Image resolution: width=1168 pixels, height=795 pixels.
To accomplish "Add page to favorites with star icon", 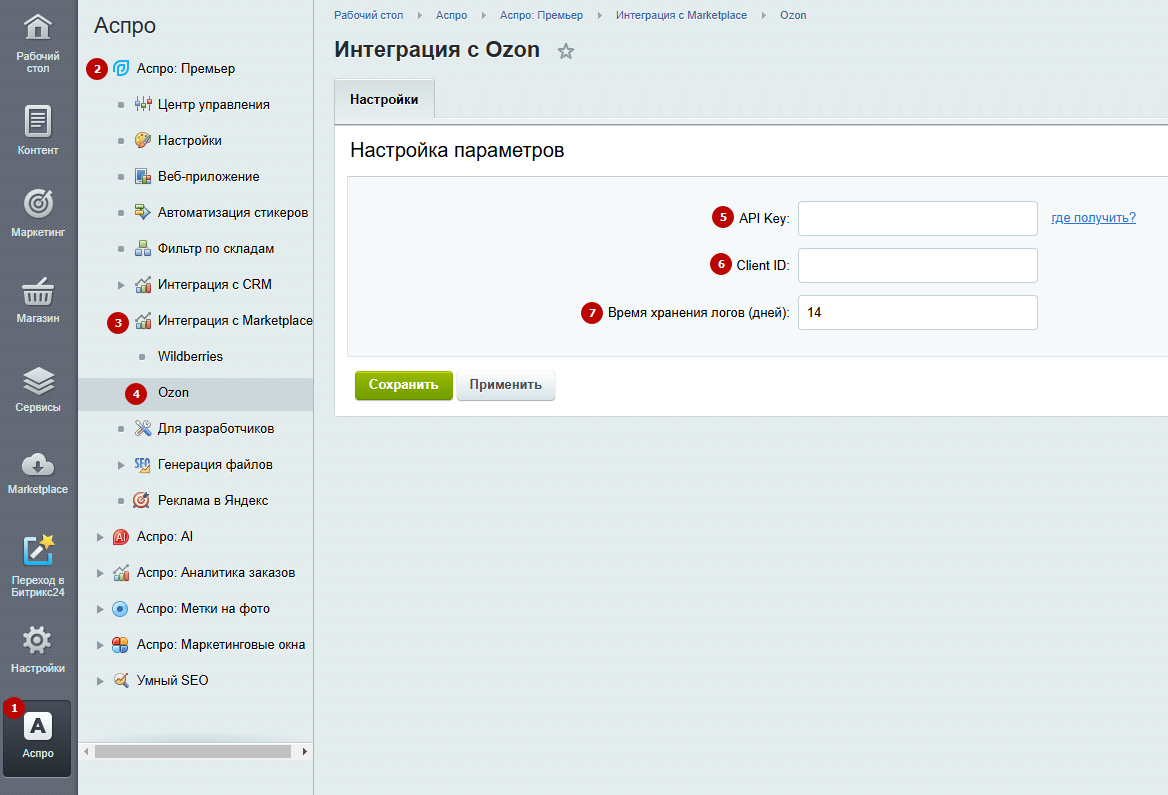I will coord(566,51).
